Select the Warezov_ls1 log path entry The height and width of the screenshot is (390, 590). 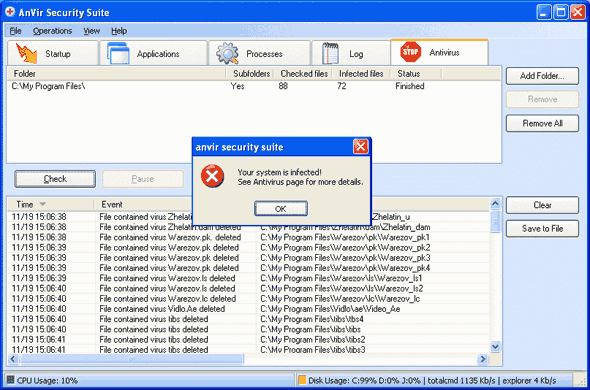(341, 278)
